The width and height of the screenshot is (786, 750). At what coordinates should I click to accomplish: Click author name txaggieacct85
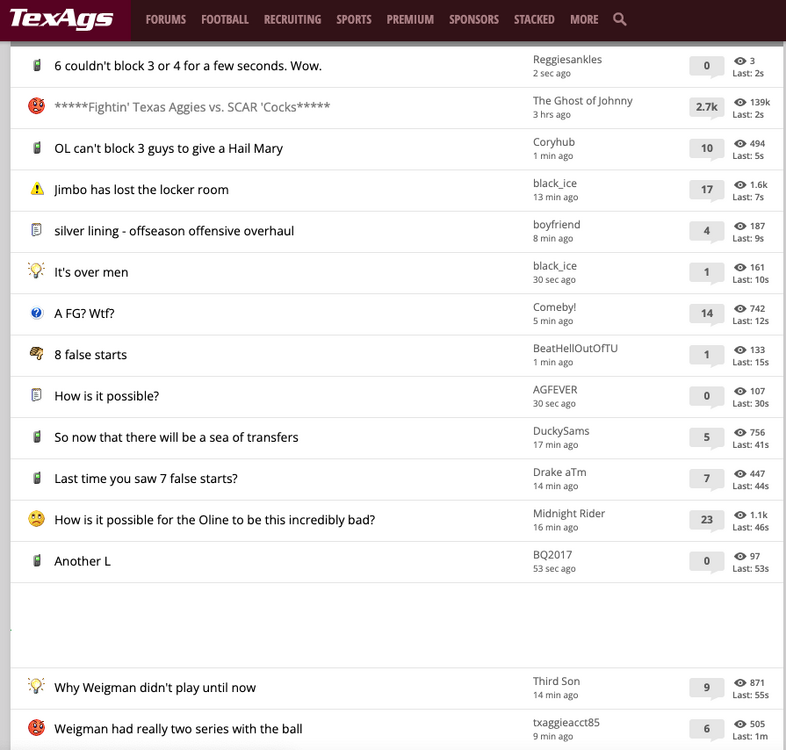(566, 722)
